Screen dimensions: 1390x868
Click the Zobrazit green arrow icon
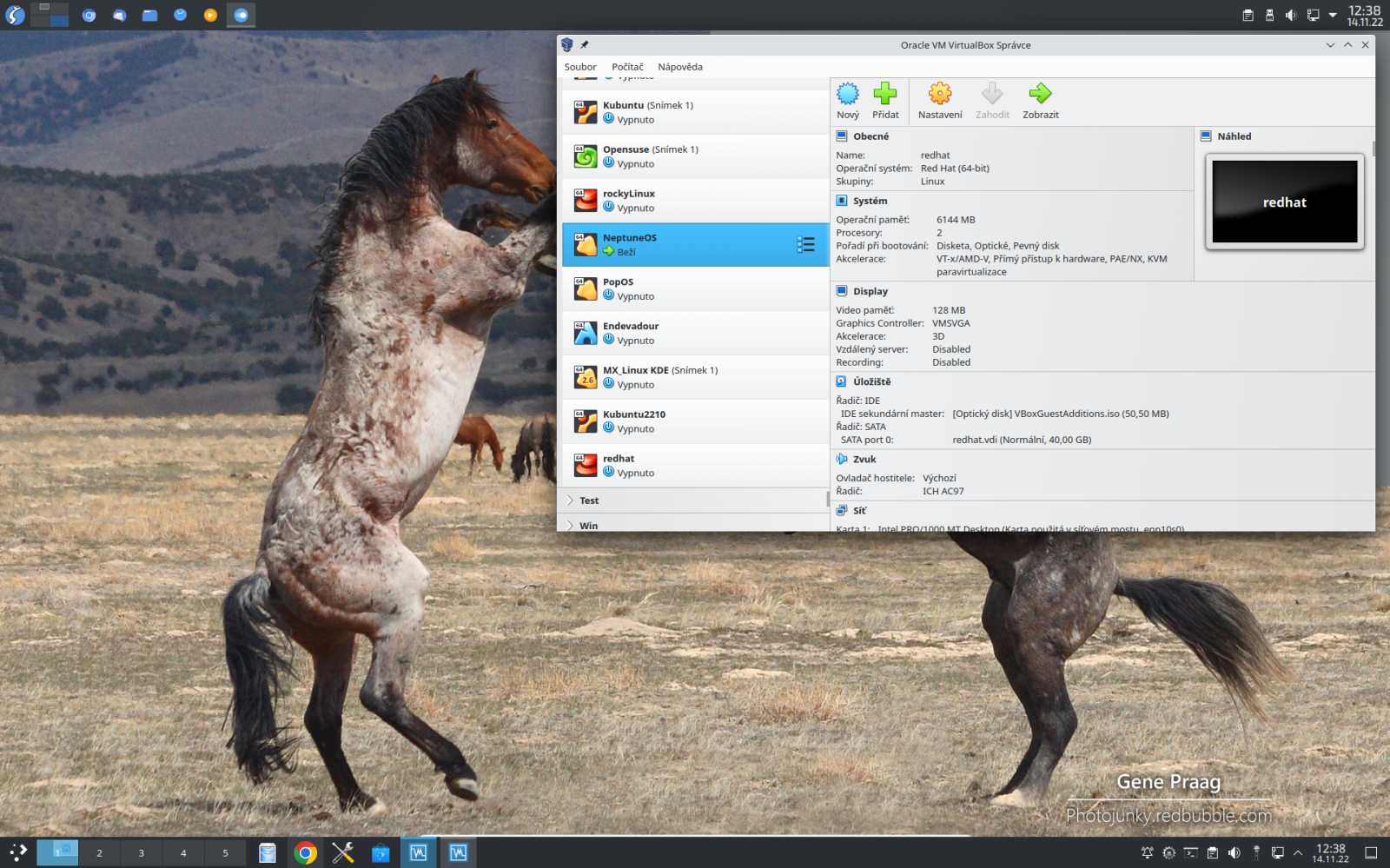1040,93
